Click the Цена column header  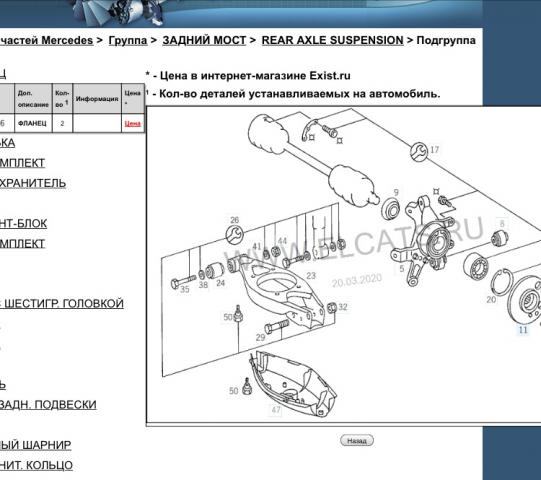coord(133,99)
